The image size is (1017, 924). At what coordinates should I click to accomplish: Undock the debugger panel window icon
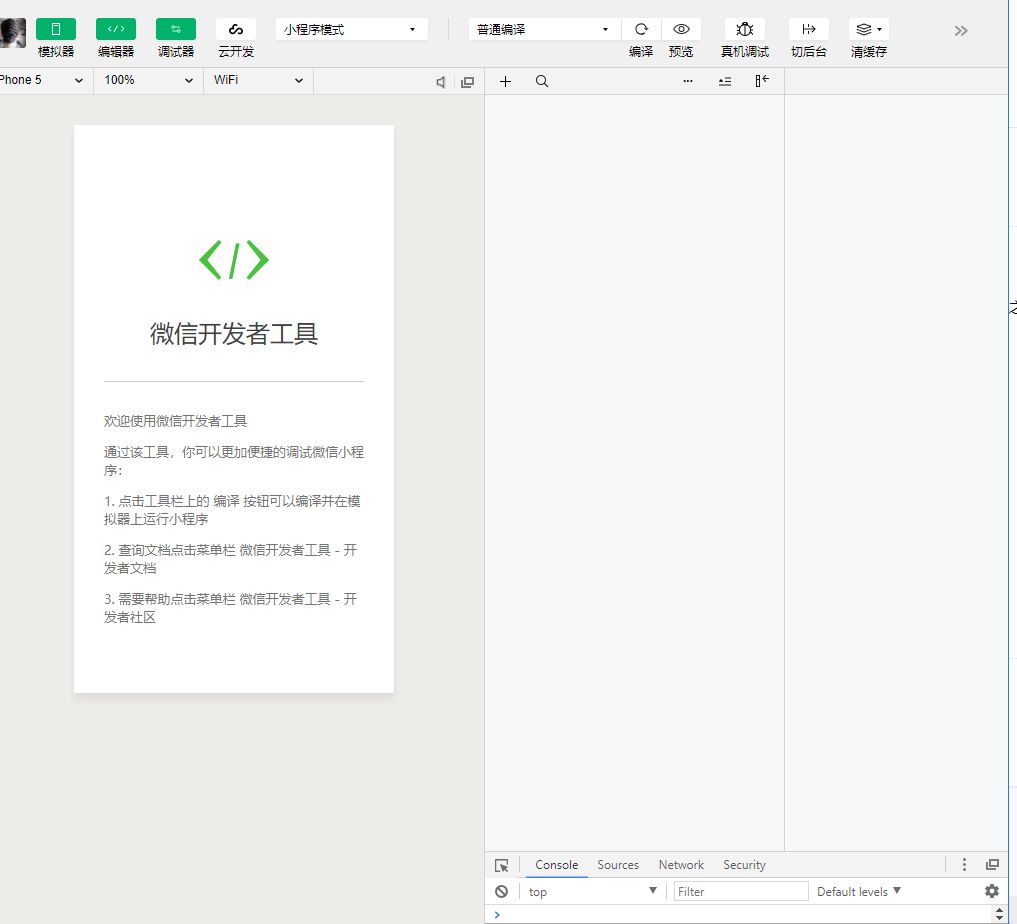[992, 864]
